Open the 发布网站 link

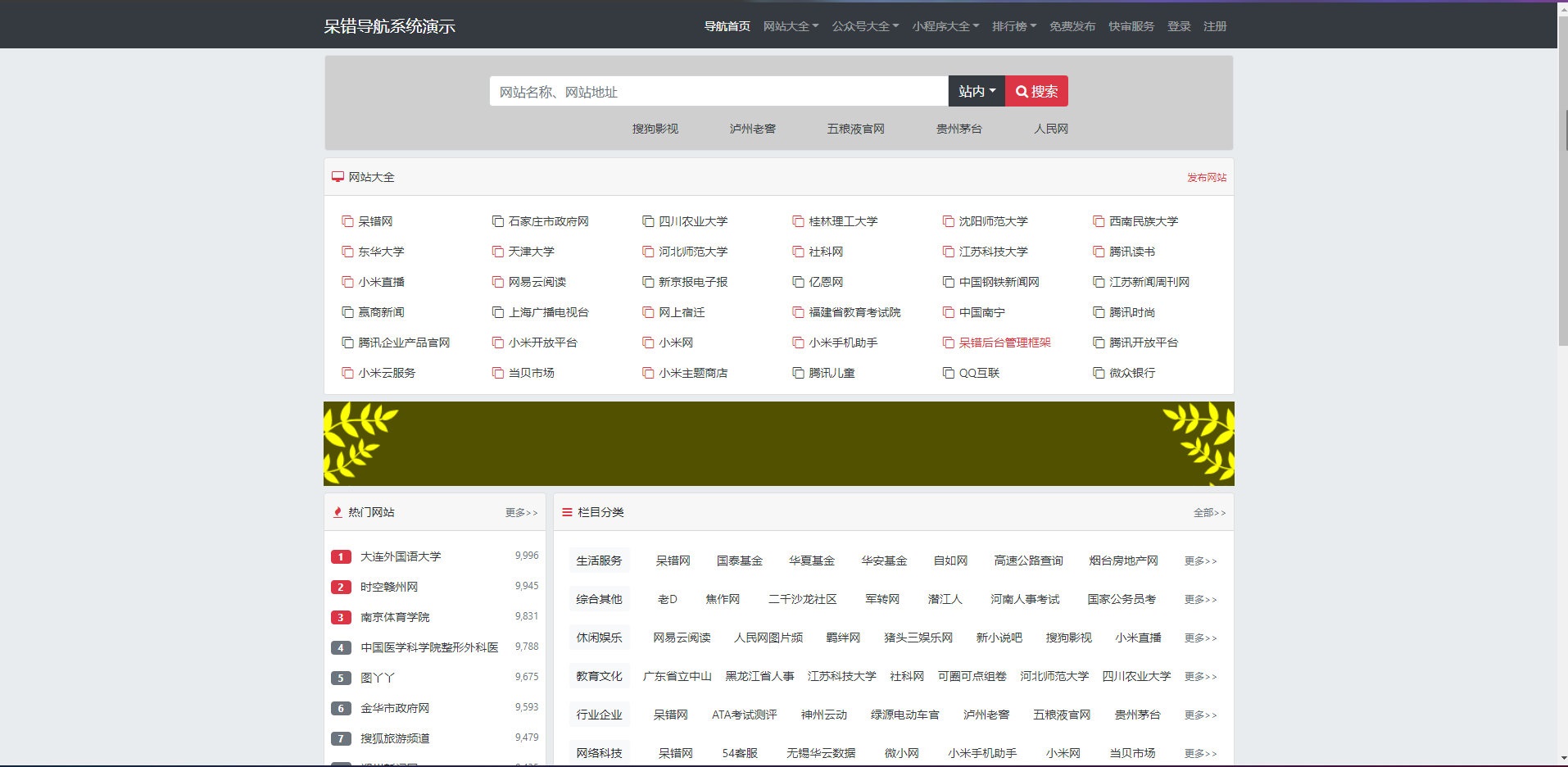[x=1206, y=177]
